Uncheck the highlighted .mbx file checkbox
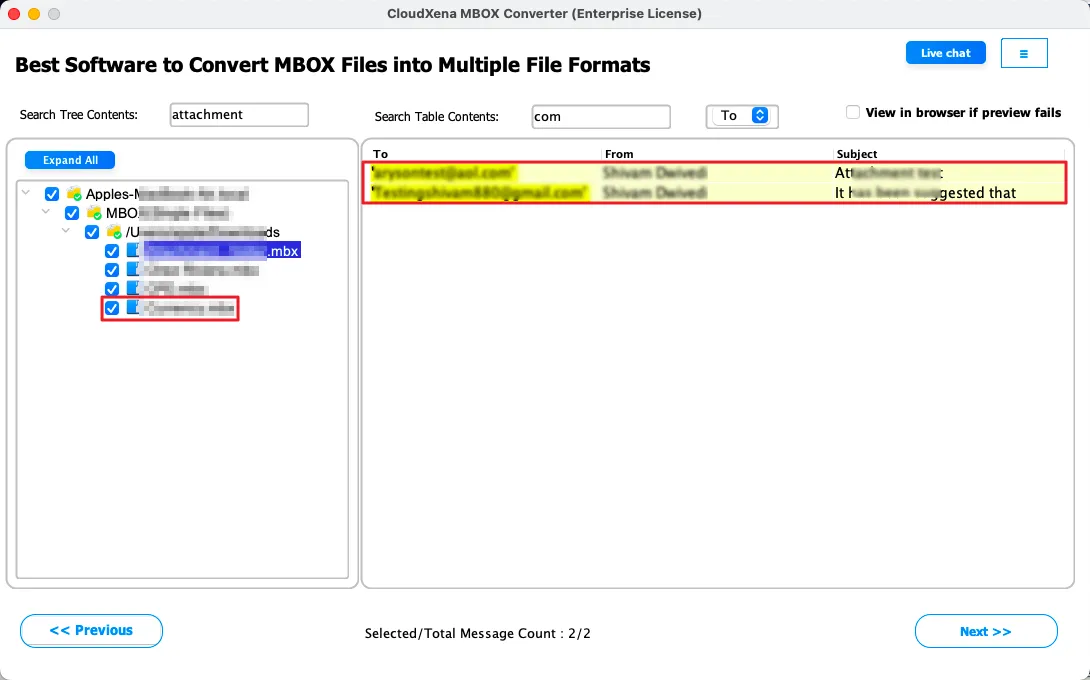This screenshot has height=680, width=1090. pos(112,251)
